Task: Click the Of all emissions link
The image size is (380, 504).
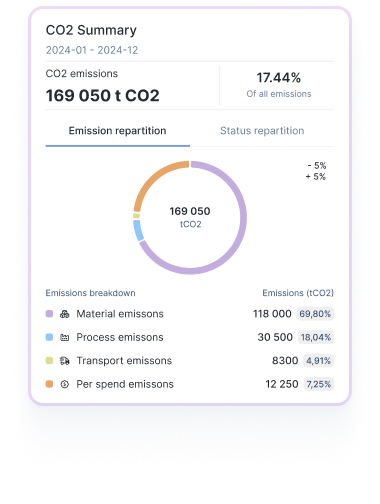Action: pyautogui.click(x=279, y=94)
